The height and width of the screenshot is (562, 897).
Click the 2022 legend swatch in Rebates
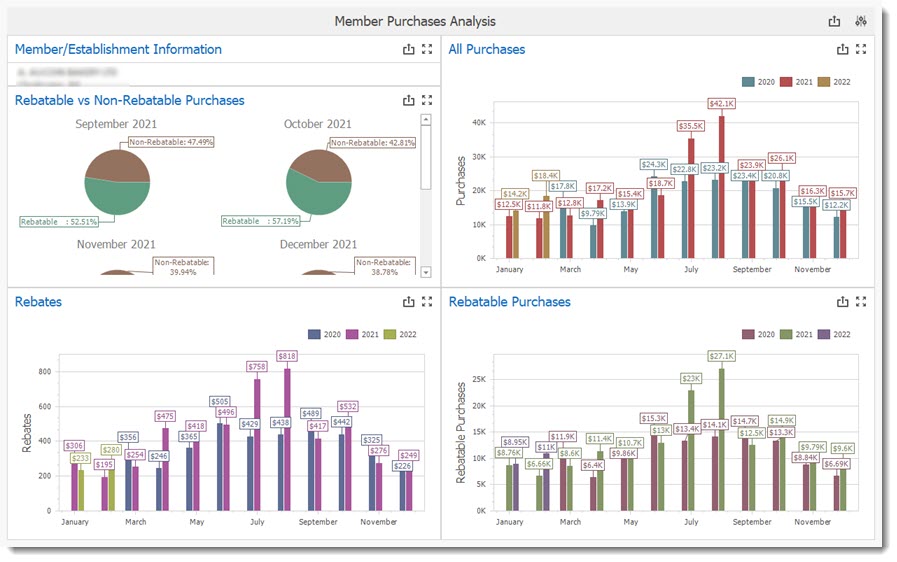pyautogui.click(x=391, y=335)
